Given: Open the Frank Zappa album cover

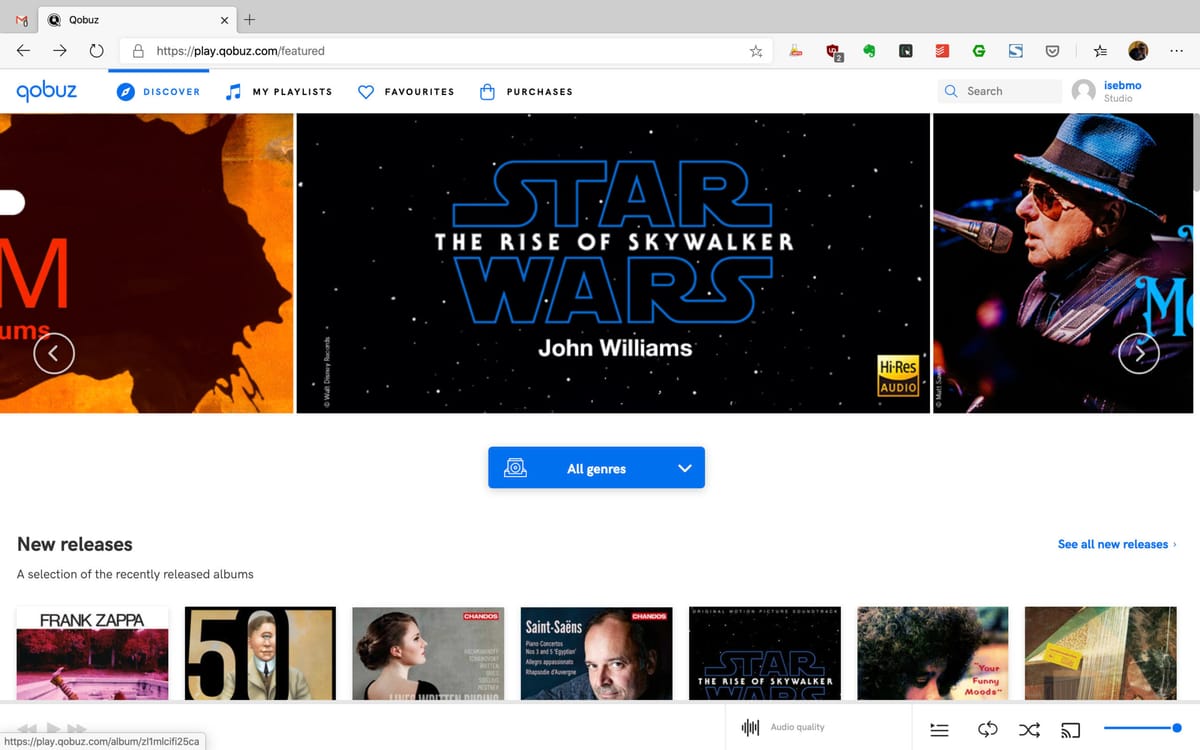Looking at the screenshot, I should (92, 652).
